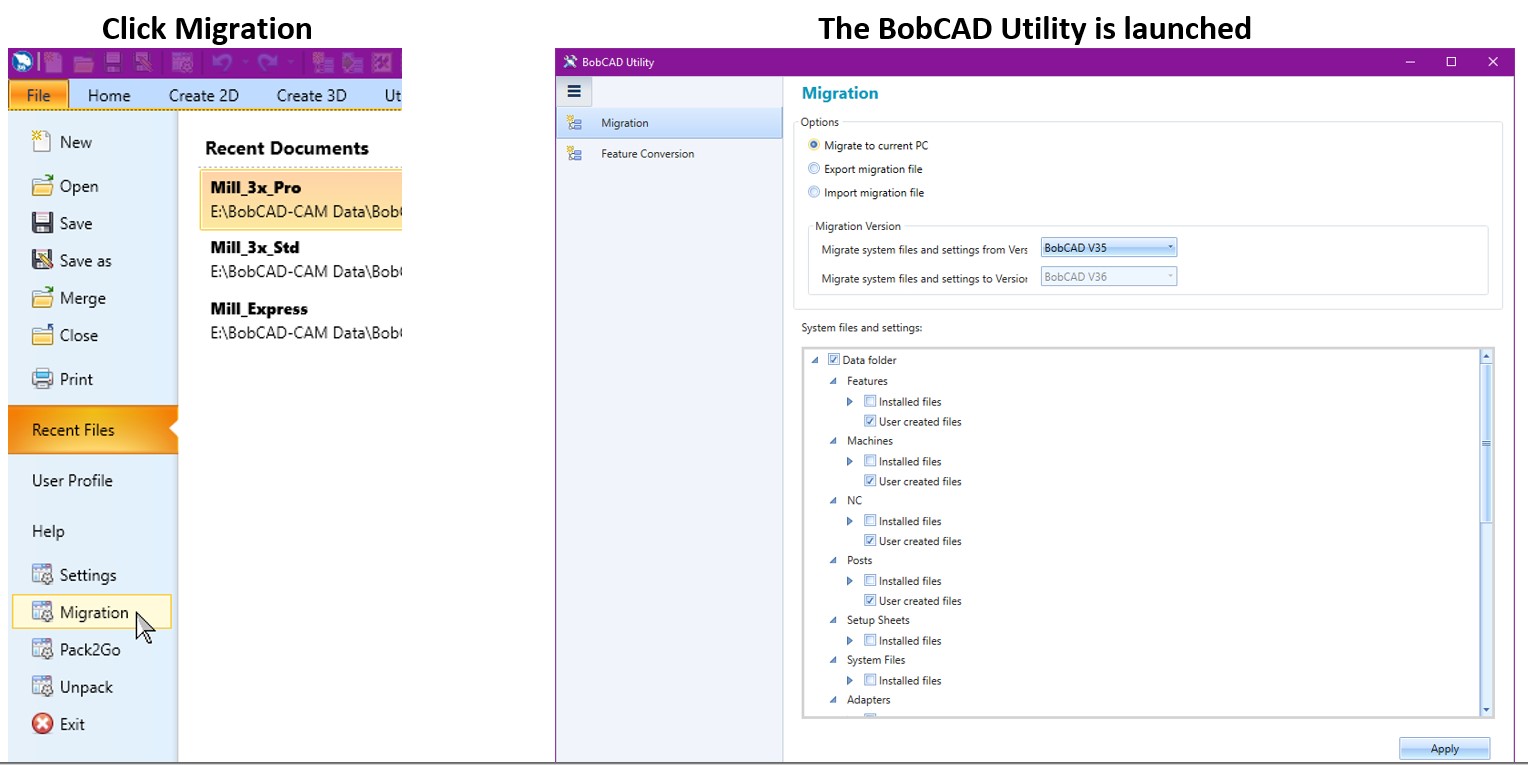Image resolution: width=1528 pixels, height=765 pixels.
Task: Click the Save as icon in File menu
Action: pyautogui.click(x=42, y=260)
